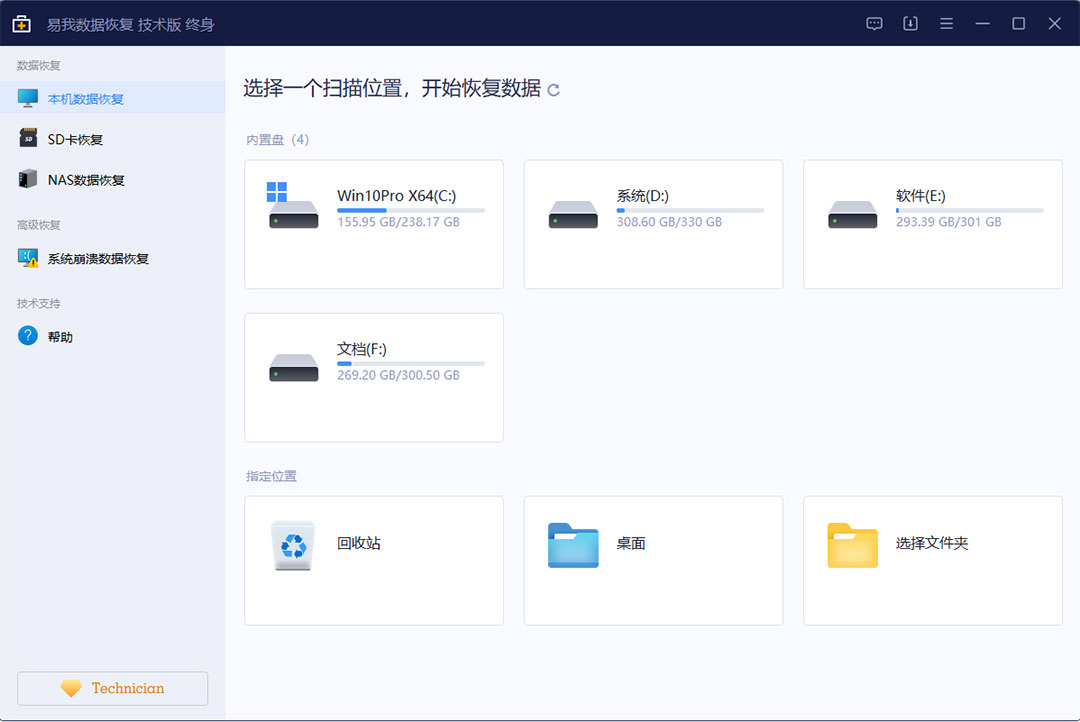1080x722 pixels.
Task: Click the hard drive icon for 文档(F:)
Action: tap(293, 368)
